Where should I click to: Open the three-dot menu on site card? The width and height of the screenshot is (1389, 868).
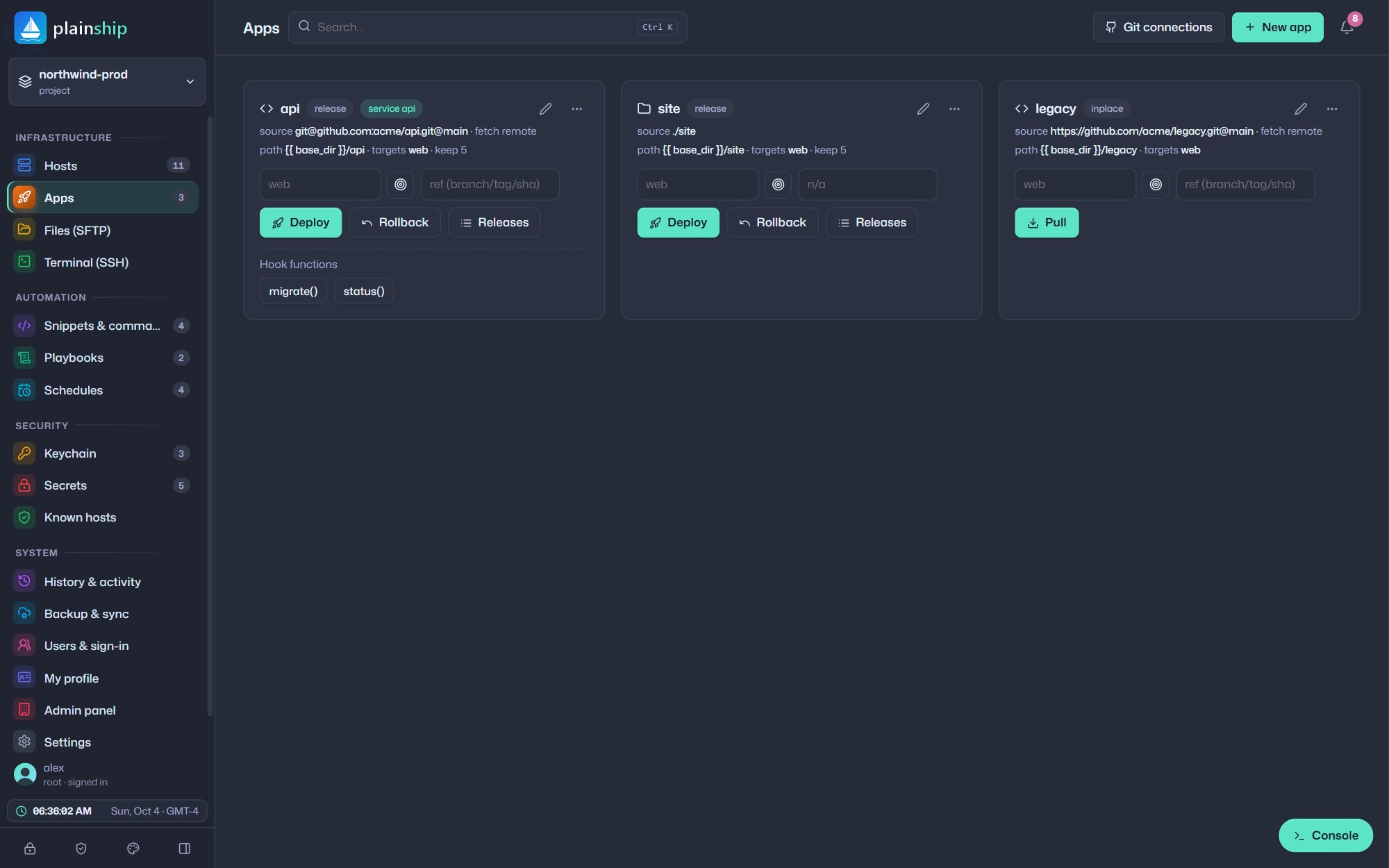[954, 108]
